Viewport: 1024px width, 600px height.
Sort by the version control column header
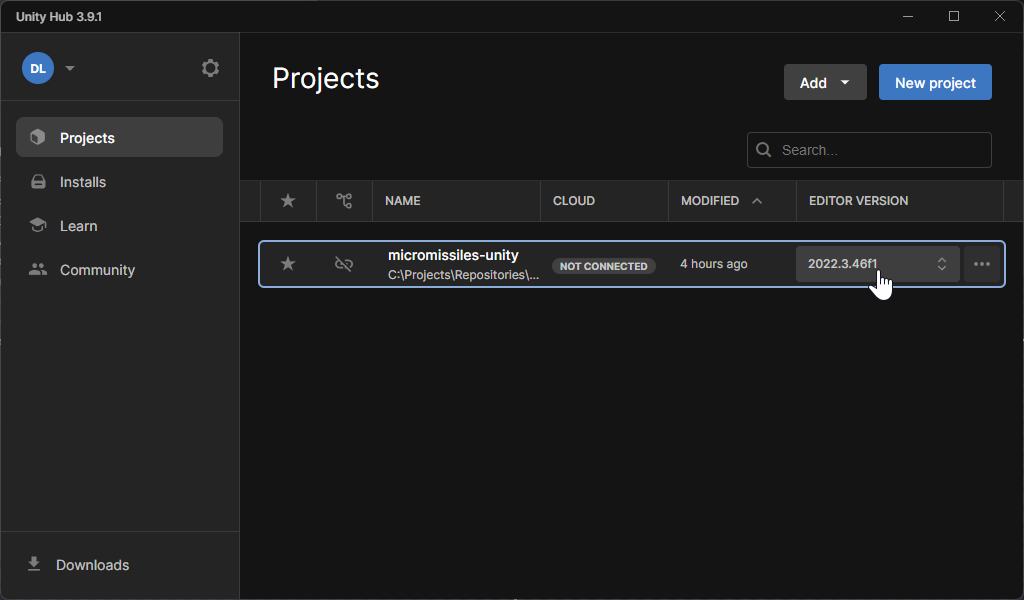(344, 200)
